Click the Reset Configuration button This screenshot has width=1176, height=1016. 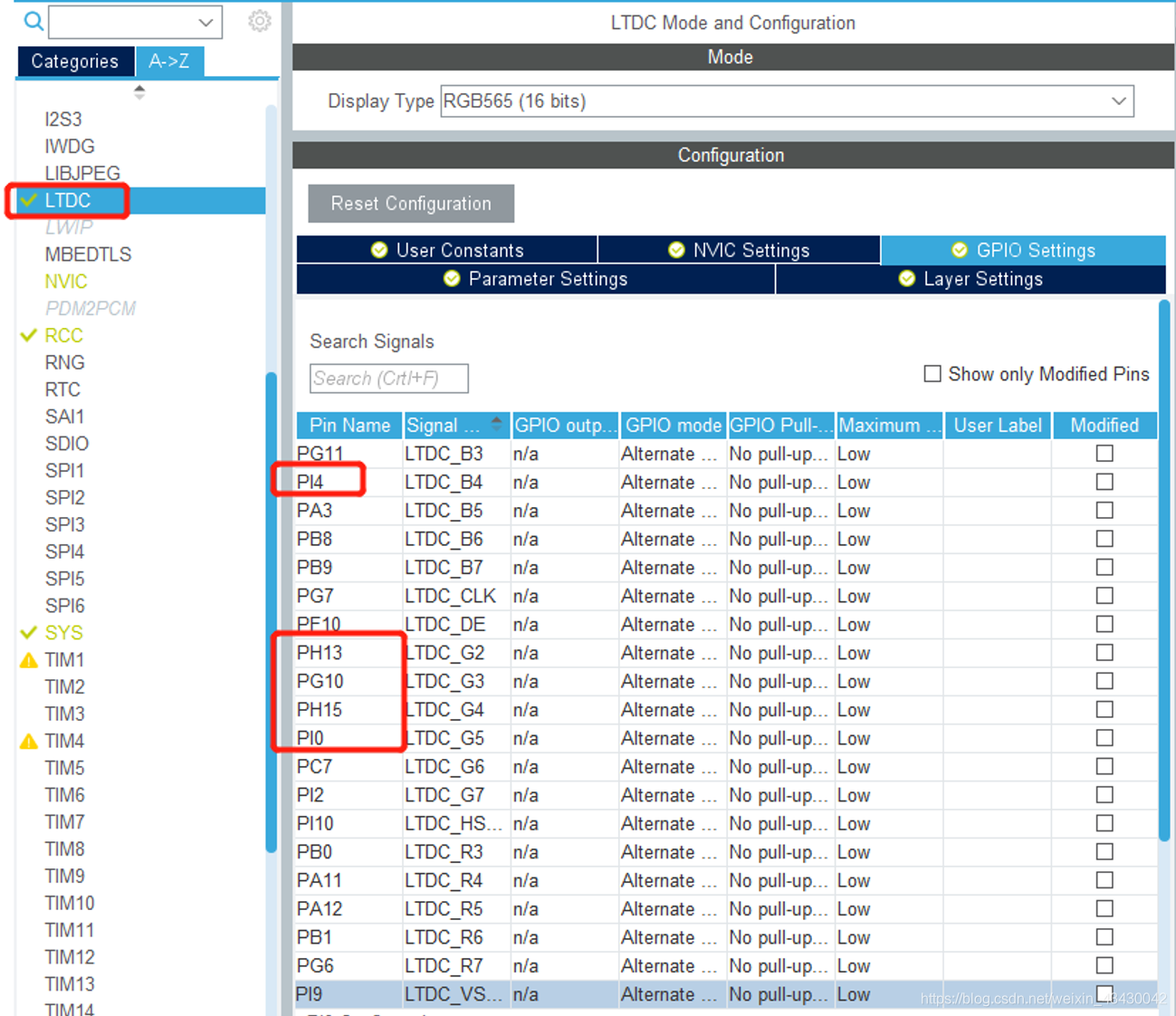click(x=411, y=204)
